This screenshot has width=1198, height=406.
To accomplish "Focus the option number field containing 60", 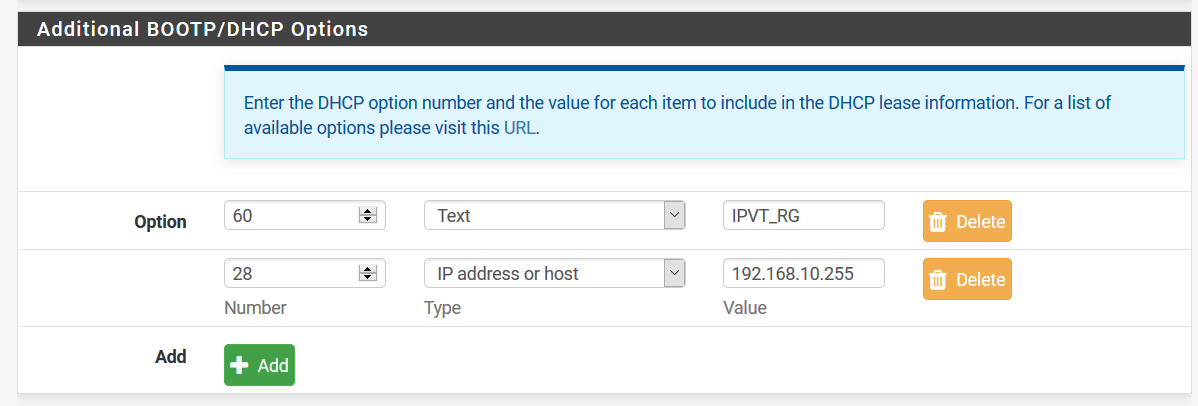I will pos(290,215).
